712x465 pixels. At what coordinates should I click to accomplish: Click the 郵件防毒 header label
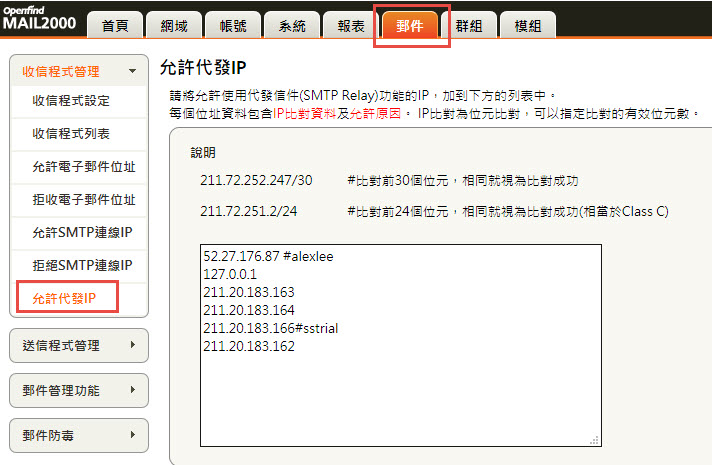coord(48,435)
